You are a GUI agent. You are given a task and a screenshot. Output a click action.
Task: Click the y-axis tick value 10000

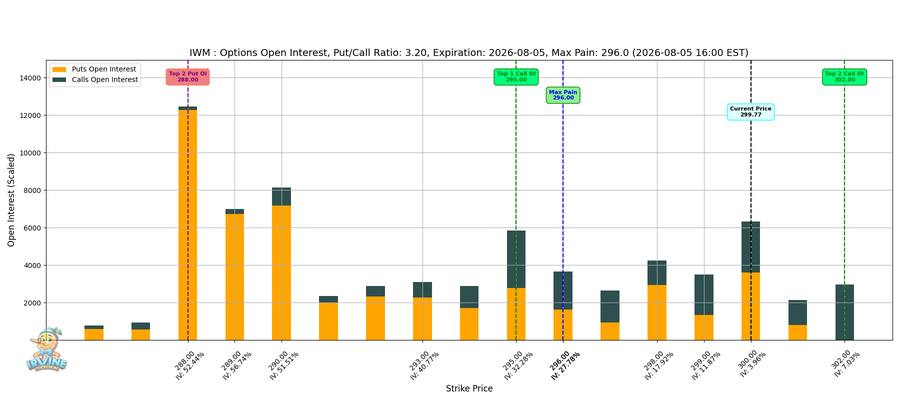click(32, 153)
